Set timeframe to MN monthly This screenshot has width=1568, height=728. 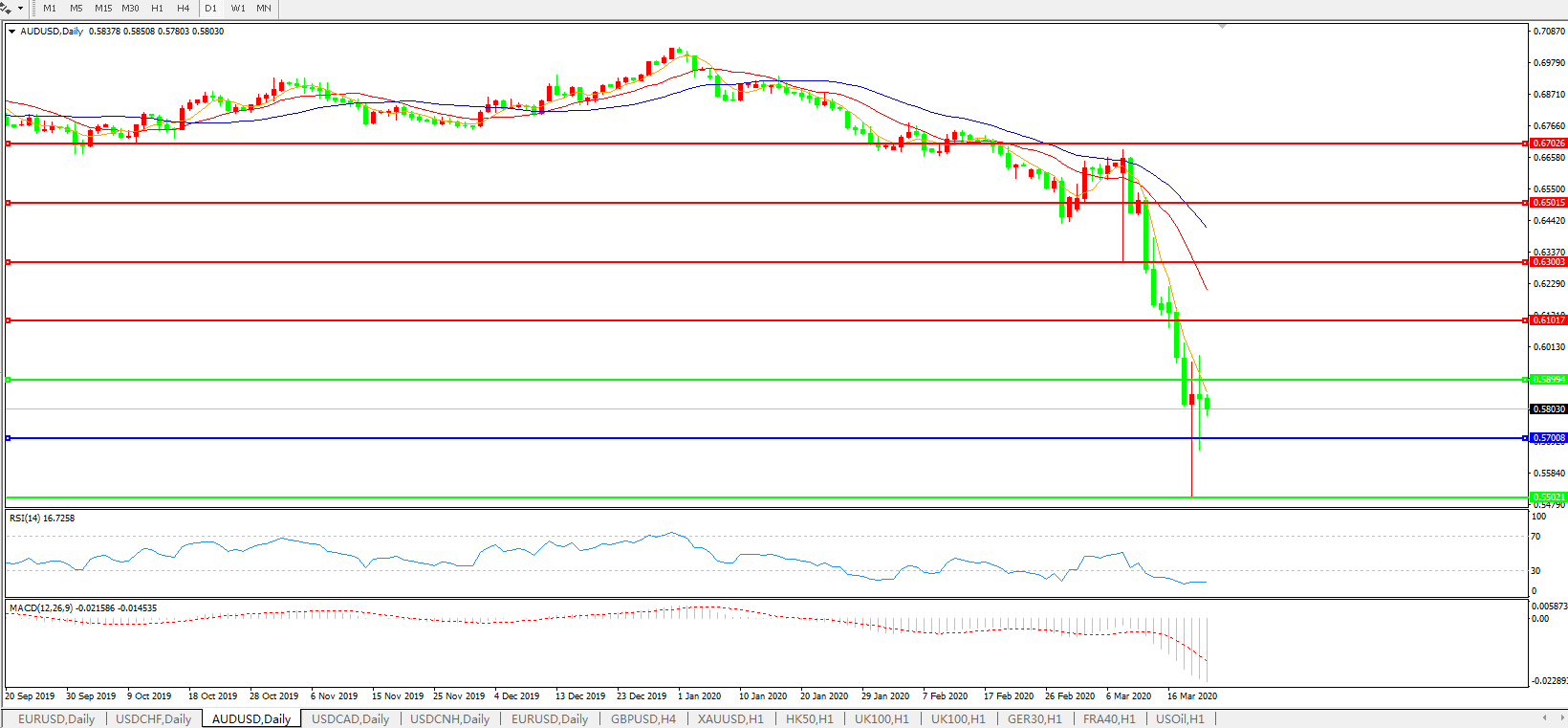(264, 9)
